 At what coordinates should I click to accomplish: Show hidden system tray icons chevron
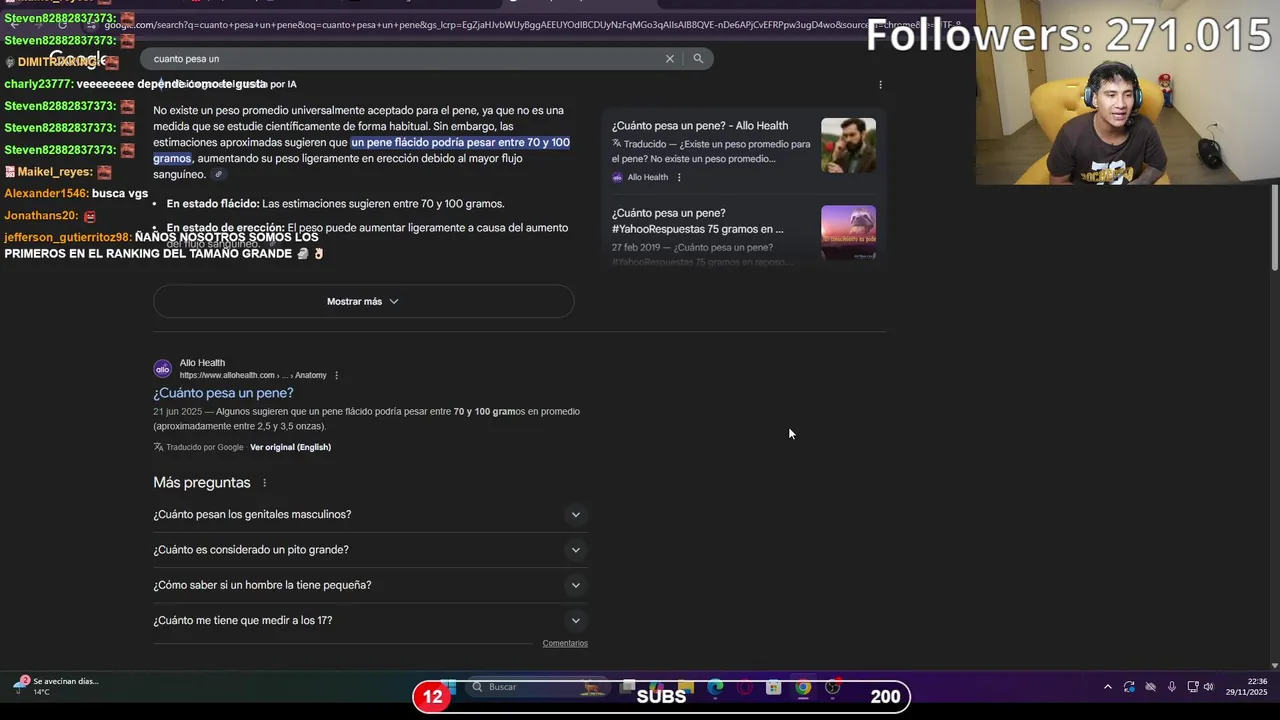1108,687
